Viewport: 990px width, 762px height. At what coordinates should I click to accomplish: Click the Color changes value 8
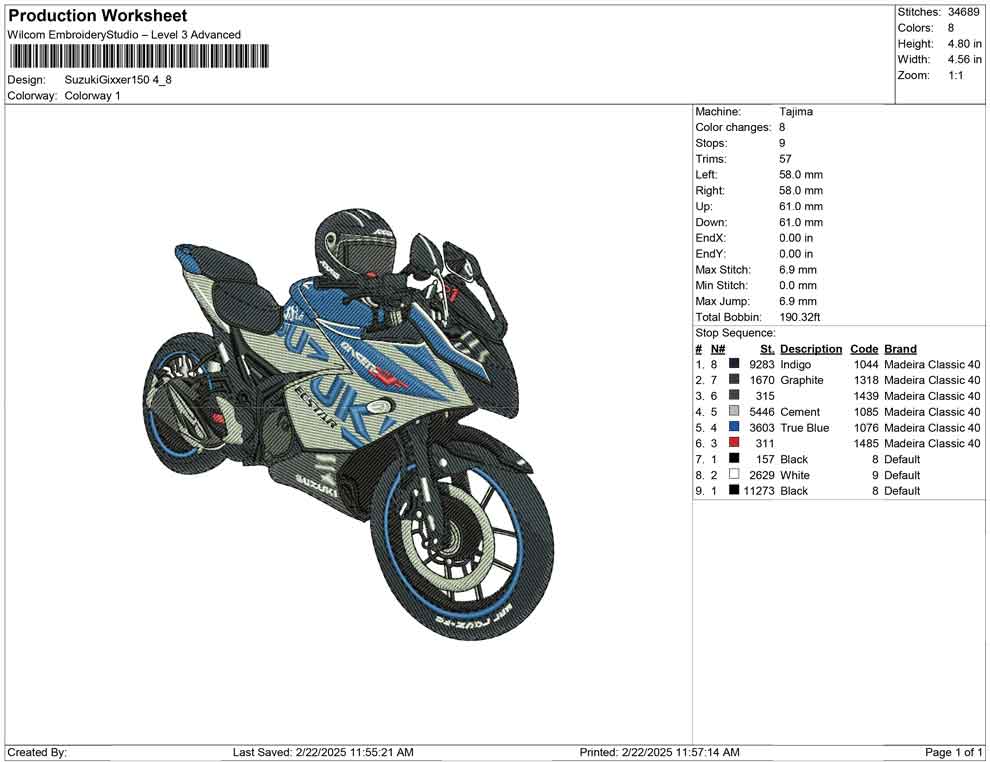[x=782, y=127]
